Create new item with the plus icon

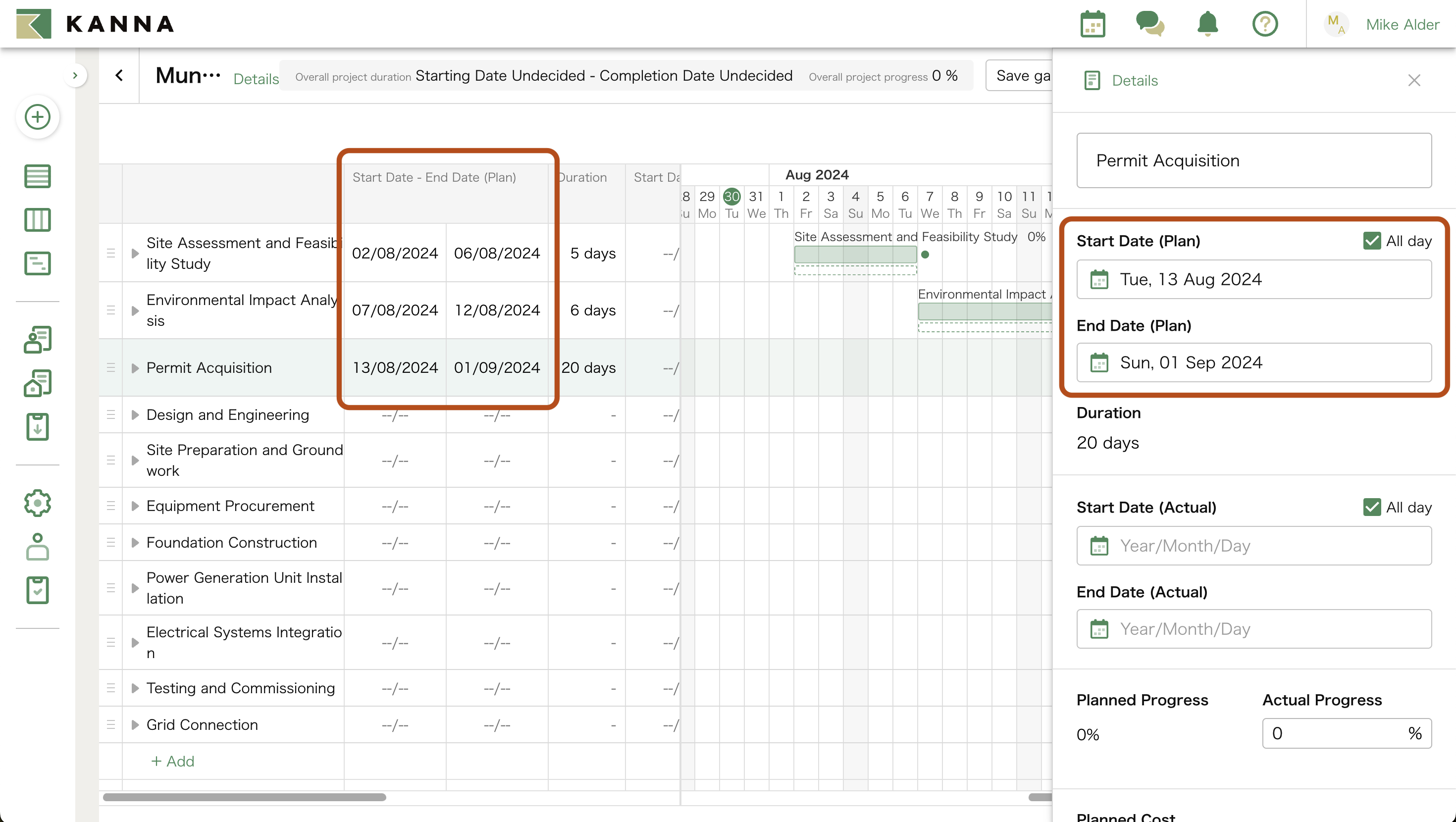[x=37, y=117]
